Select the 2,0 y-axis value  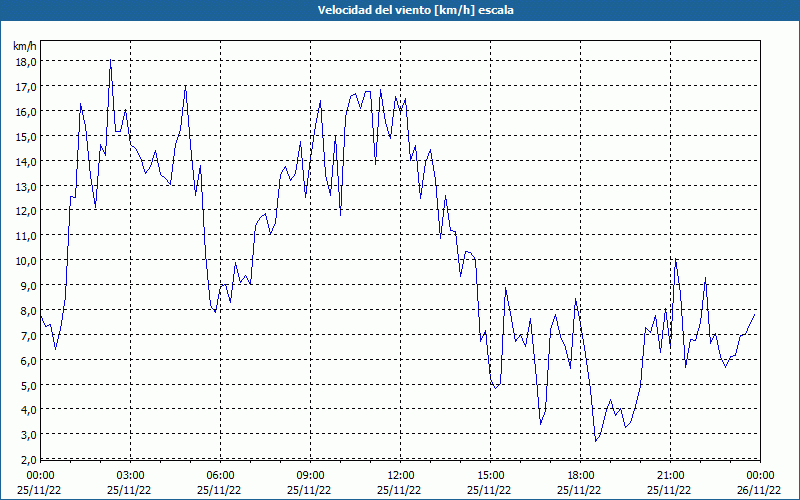29,460
